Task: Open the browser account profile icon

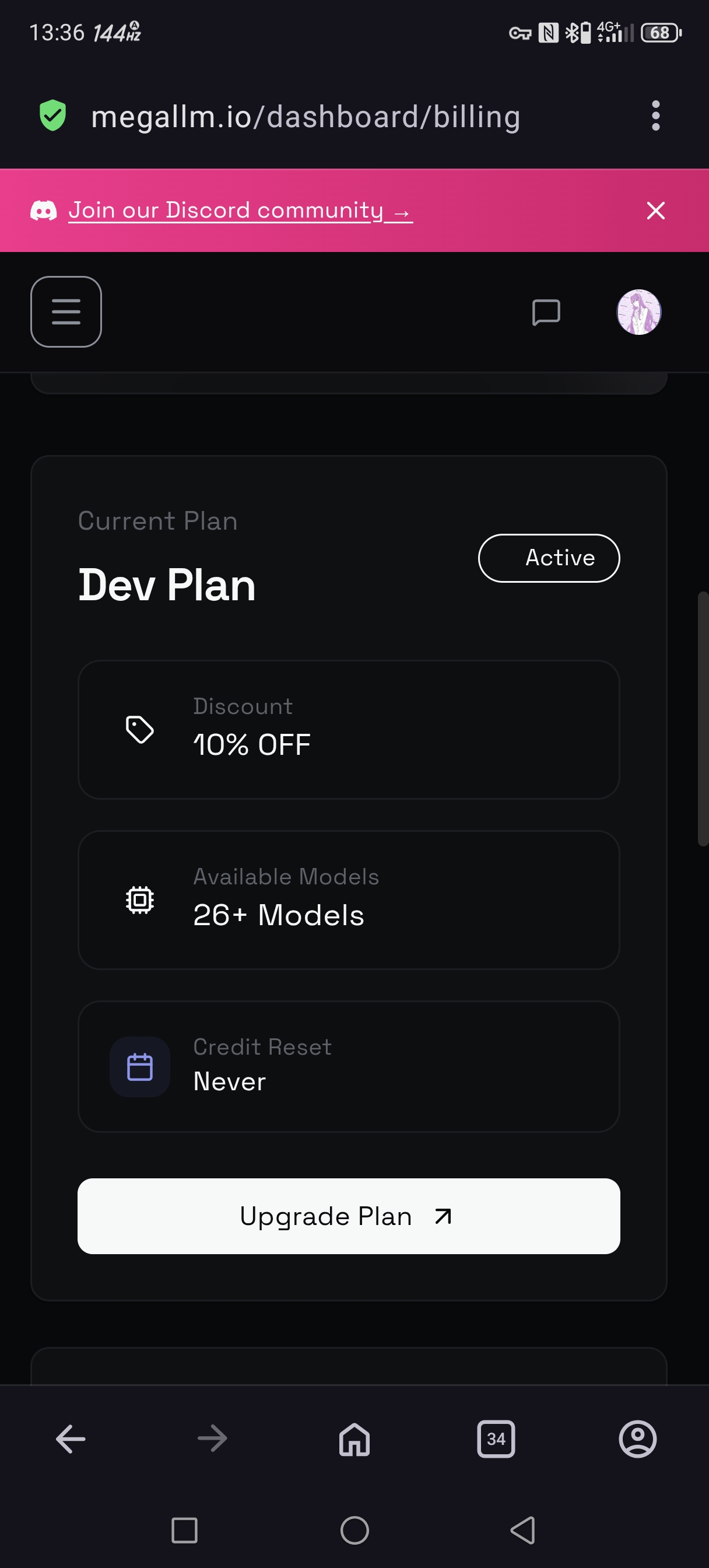Action: [x=637, y=1439]
